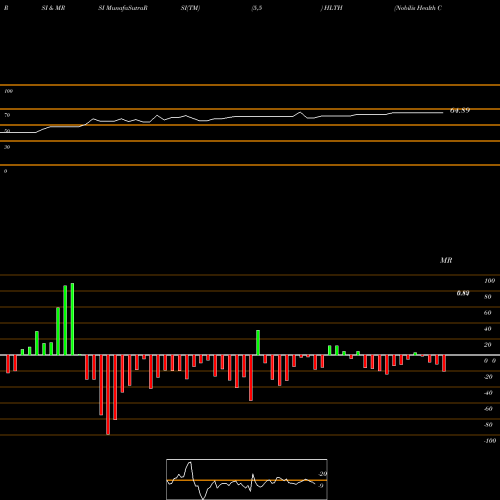Click the 'MR' label above the histogram
The width and height of the screenshot is (500, 500).
tap(446, 260)
